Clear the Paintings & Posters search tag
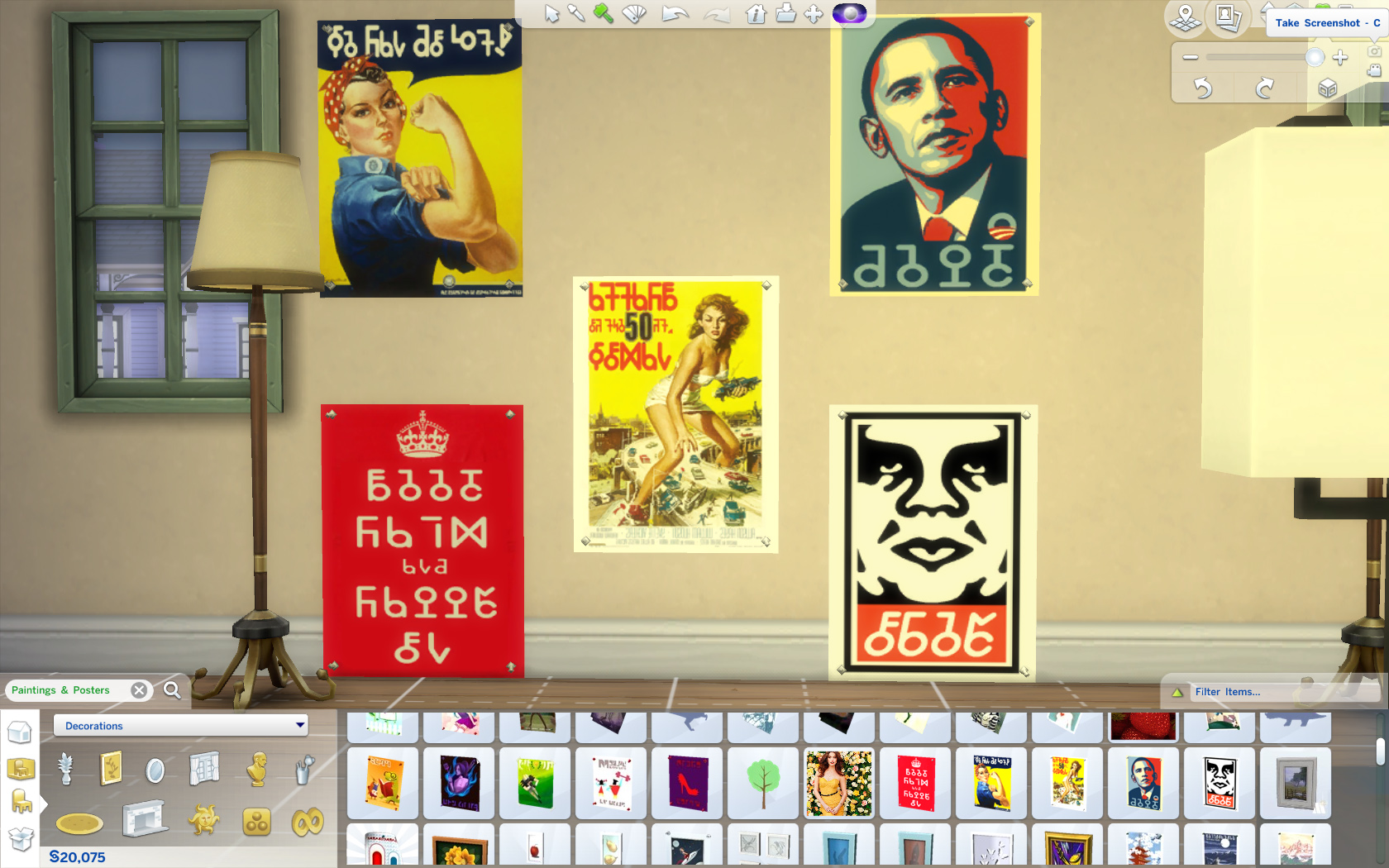 pos(140,690)
